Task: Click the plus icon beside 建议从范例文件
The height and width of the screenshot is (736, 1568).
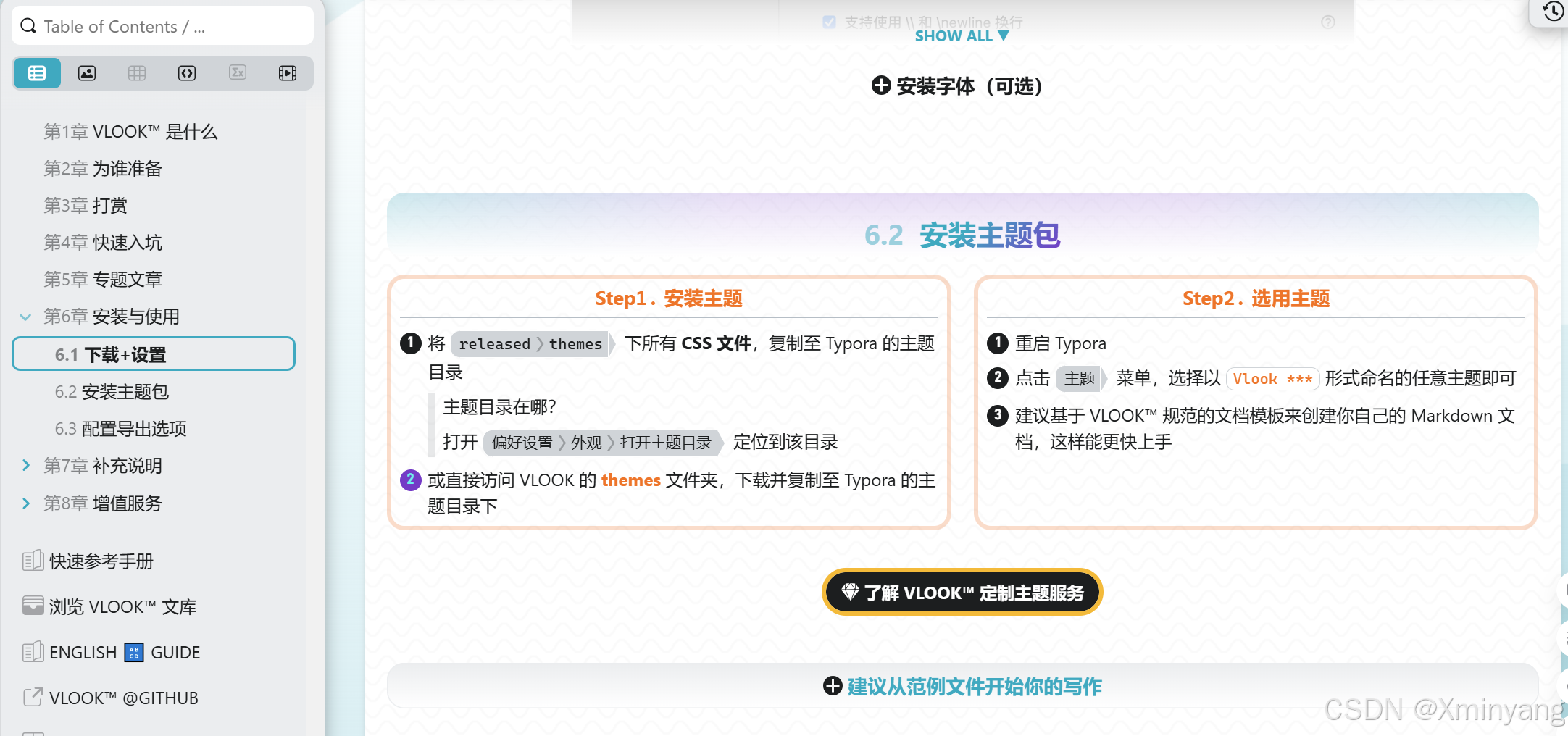Action: point(833,685)
